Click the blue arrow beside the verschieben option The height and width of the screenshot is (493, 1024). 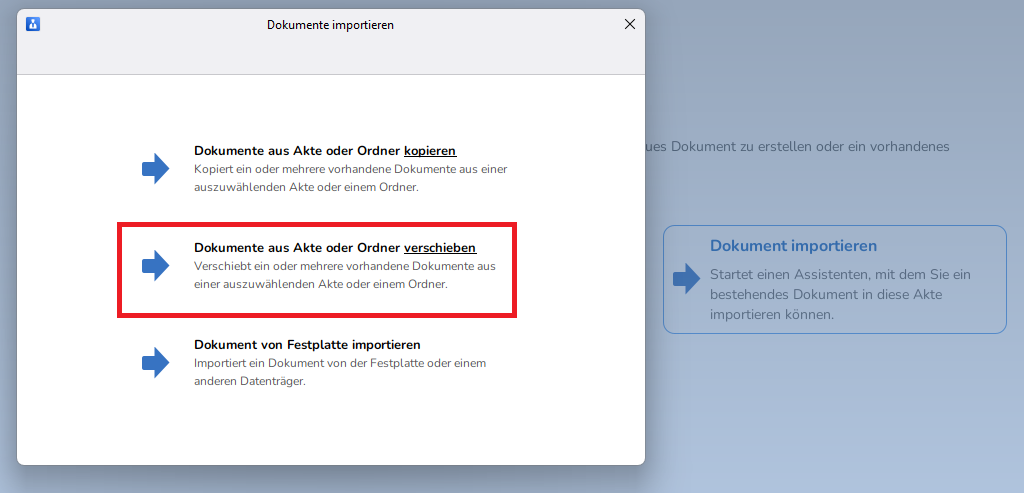tap(155, 266)
